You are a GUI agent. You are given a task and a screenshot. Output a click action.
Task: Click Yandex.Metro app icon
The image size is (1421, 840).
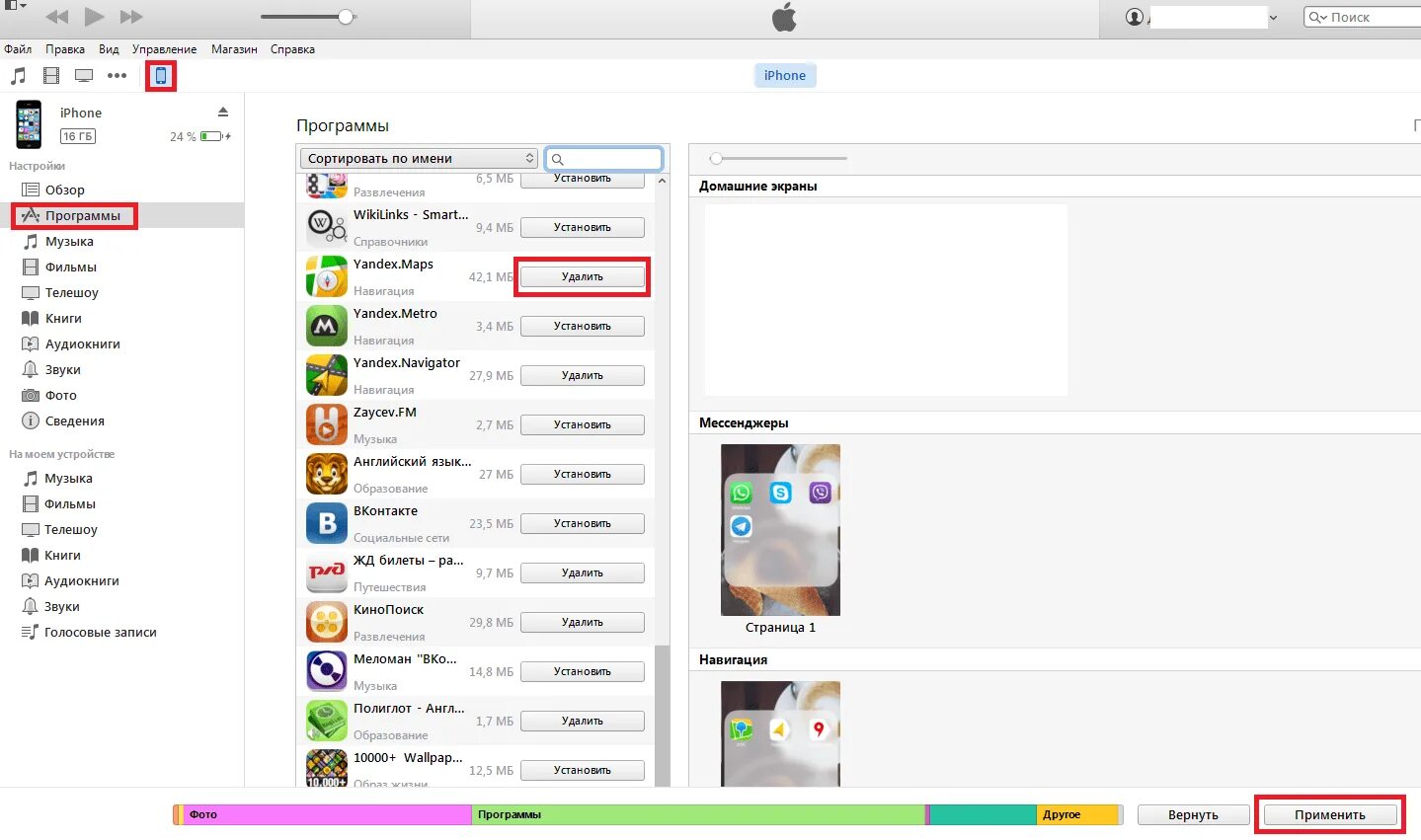(326, 326)
